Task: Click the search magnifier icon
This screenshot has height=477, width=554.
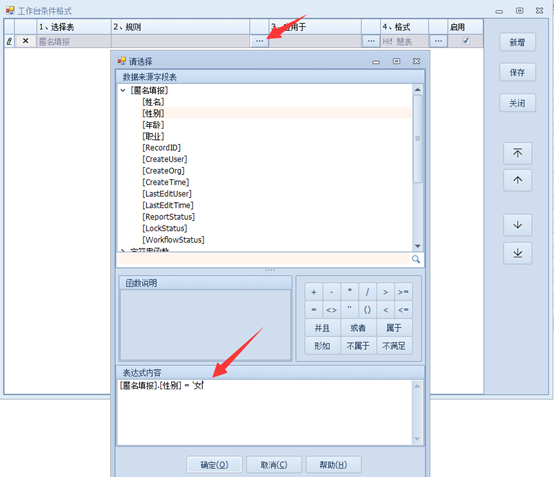Action: (x=416, y=259)
